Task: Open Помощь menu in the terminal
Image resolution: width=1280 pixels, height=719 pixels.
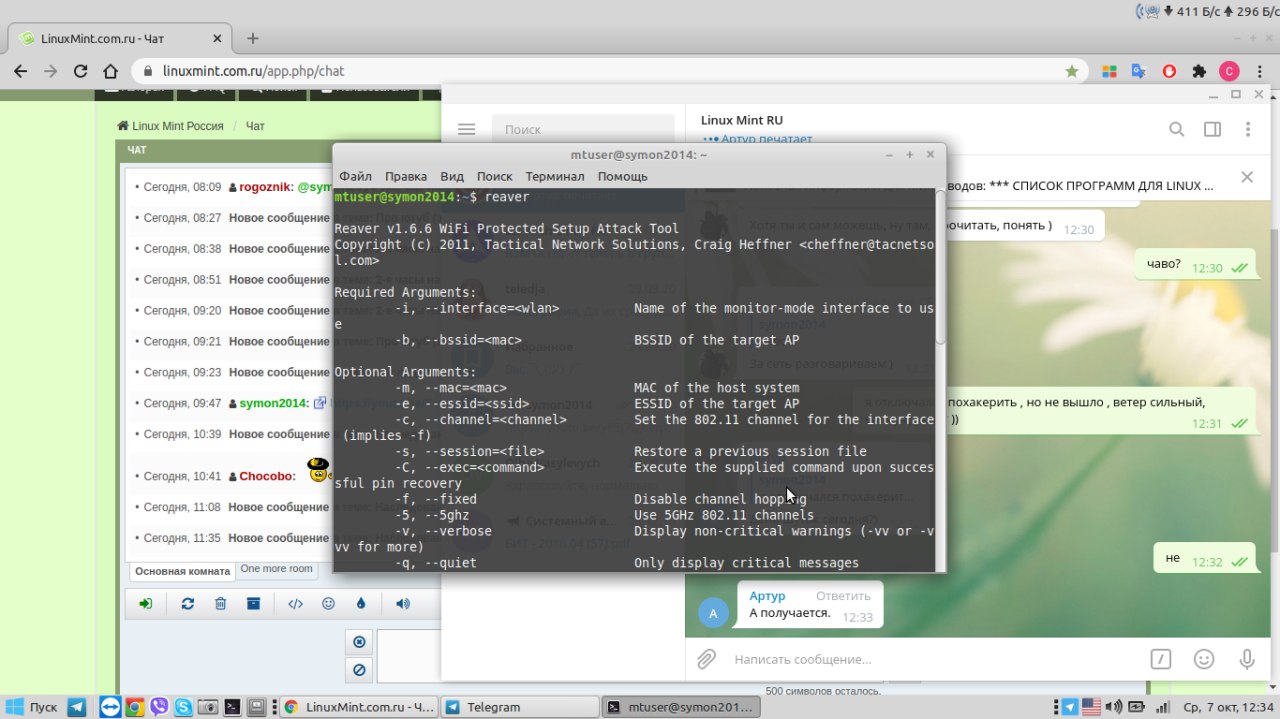Action: pyautogui.click(x=623, y=176)
